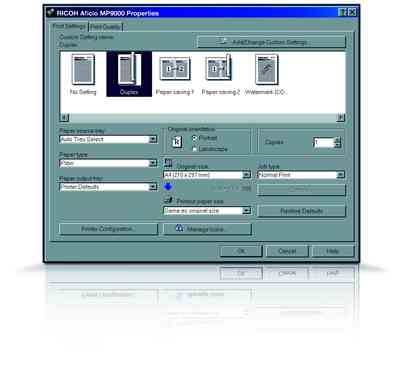Switch to the Print Quality tab
Image resolution: width=400 pixels, height=376 pixels.
[106, 27]
